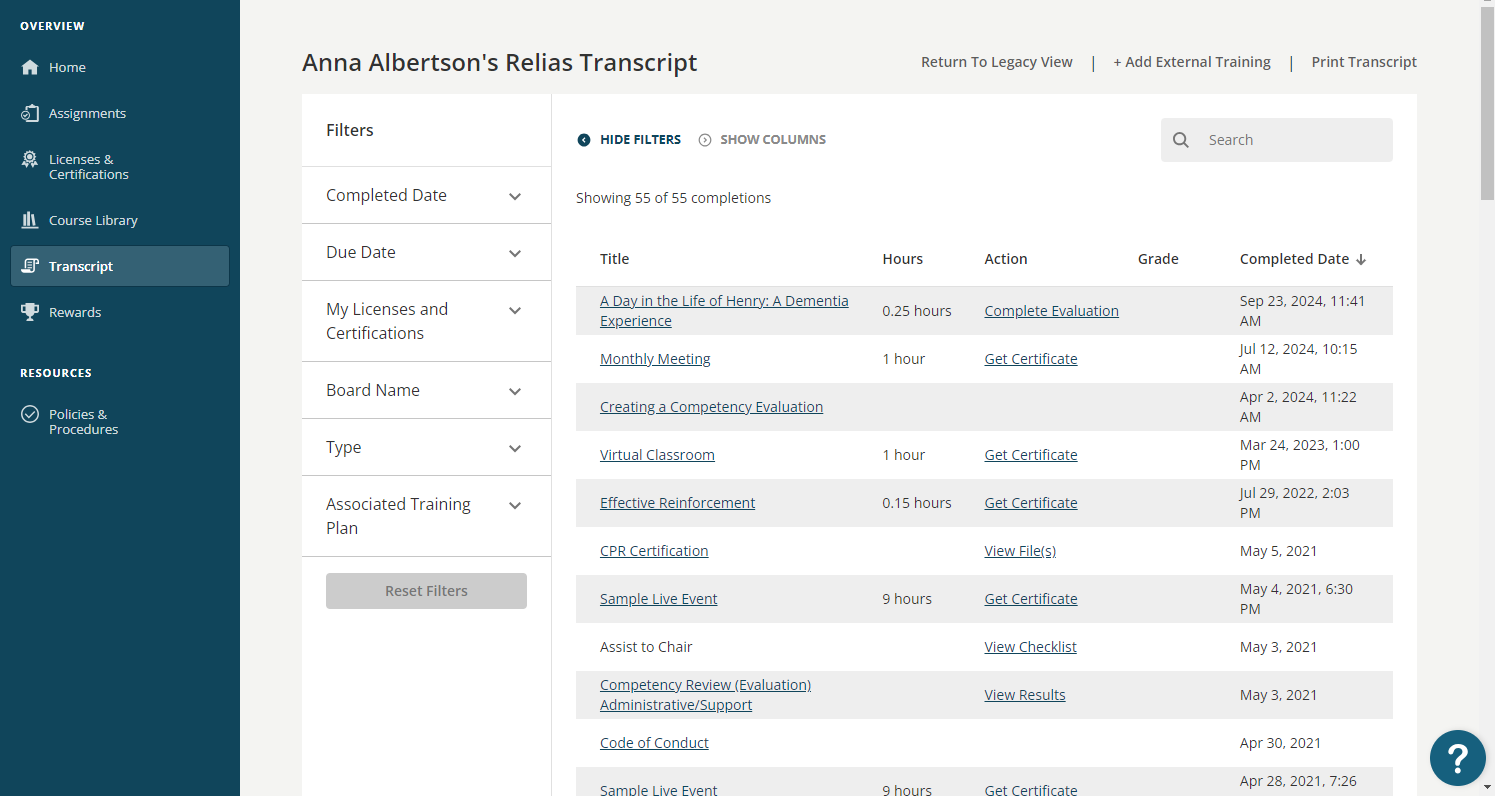
Task: Click the Licenses & Certifications badge icon
Action: click(x=29, y=166)
